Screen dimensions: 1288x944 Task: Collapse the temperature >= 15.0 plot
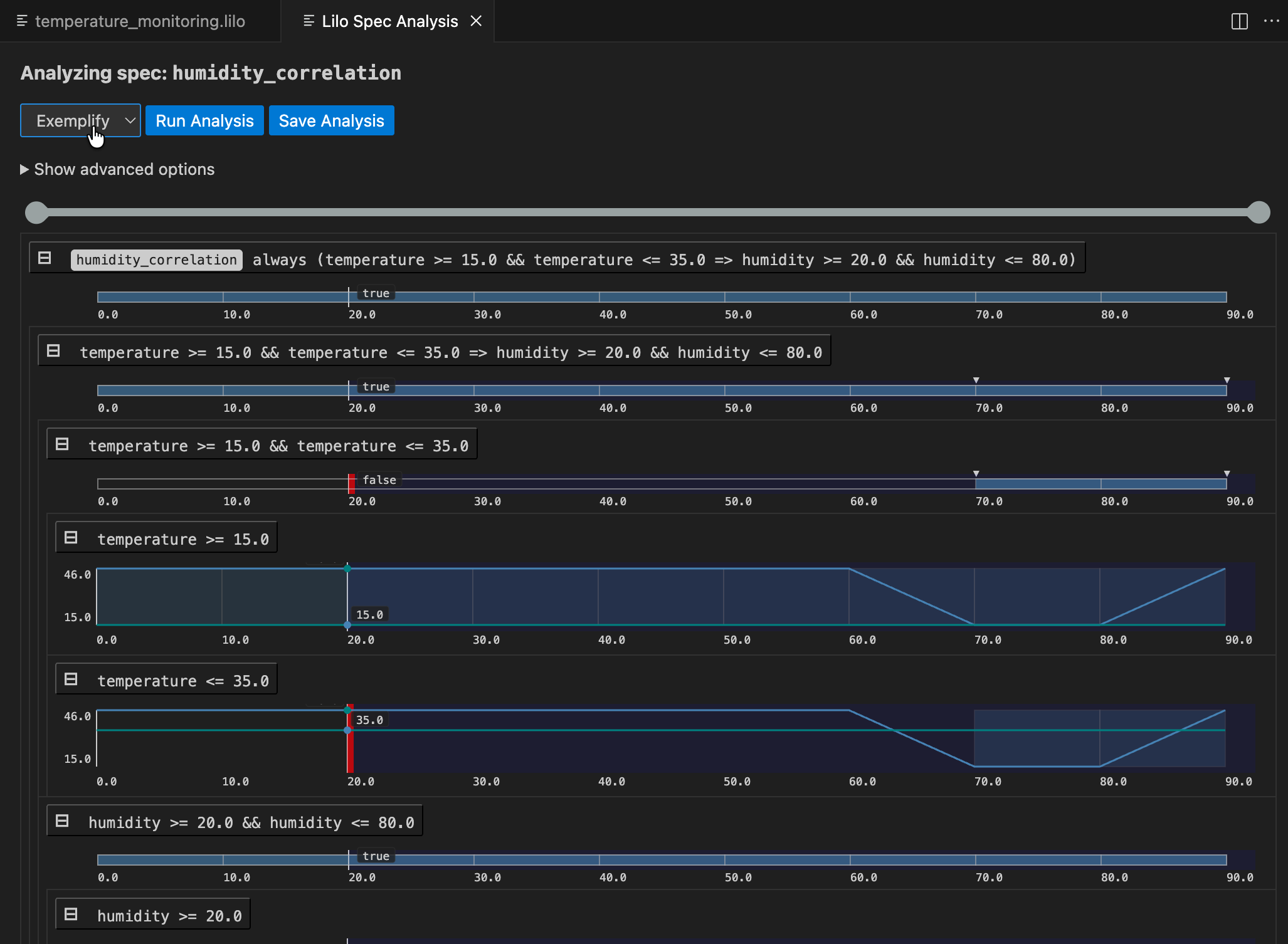point(71,538)
